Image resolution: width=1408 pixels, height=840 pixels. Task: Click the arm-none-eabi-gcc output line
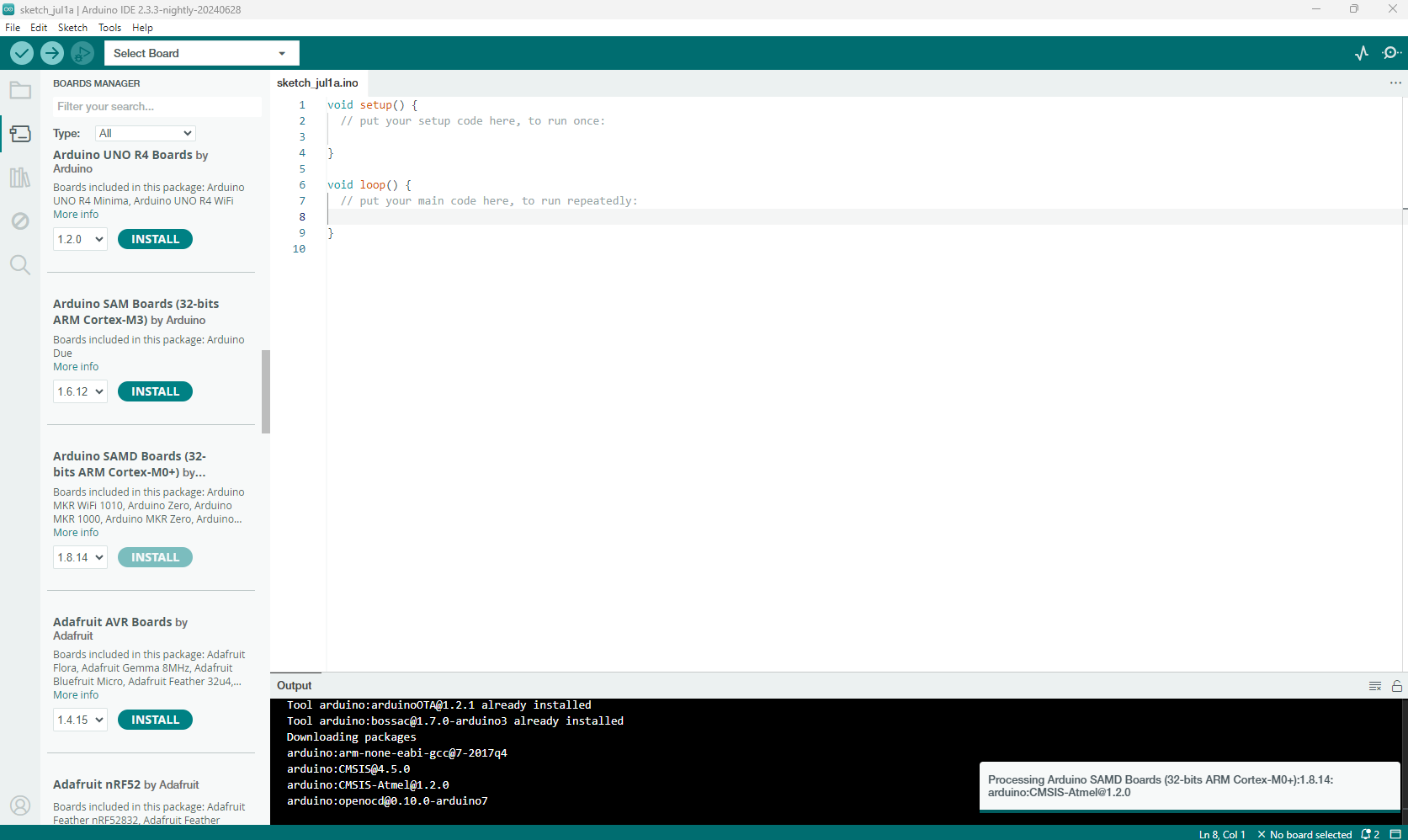397,753
